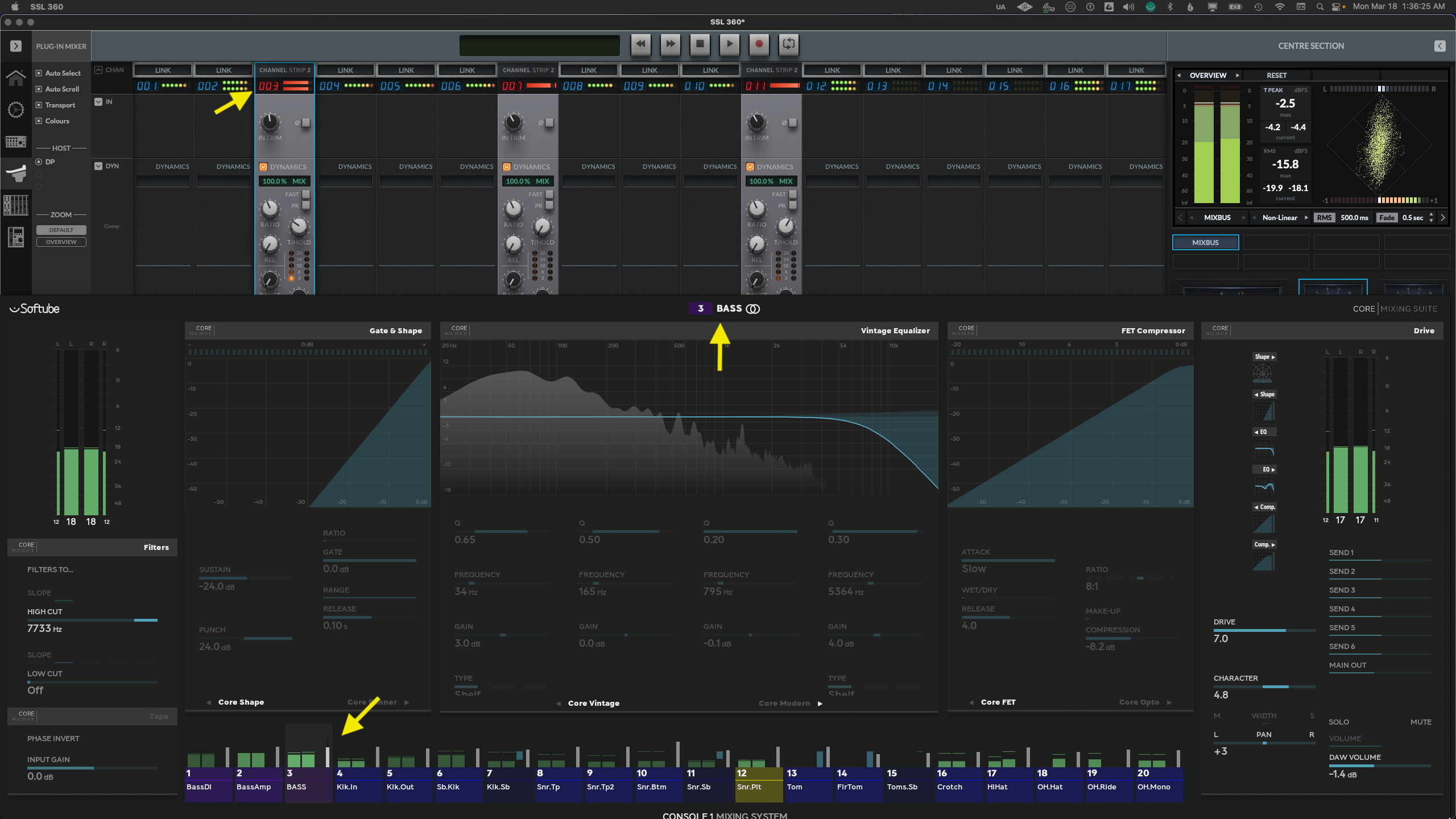Image resolution: width=1456 pixels, height=819 pixels.
Task: Toggle the loop/cycle transport button
Action: click(x=788, y=44)
